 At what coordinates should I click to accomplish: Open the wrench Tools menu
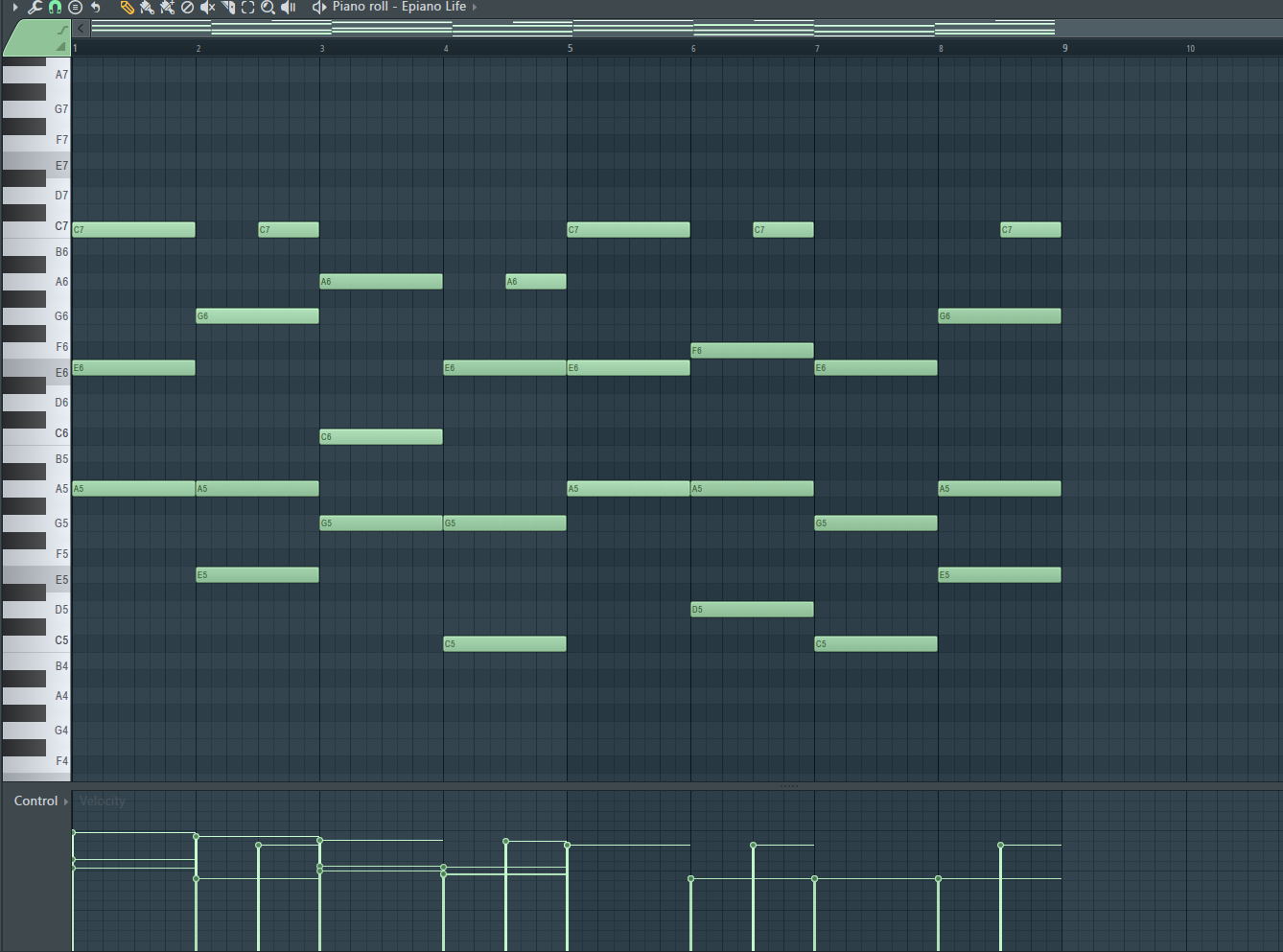pyautogui.click(x=35, y=7)
